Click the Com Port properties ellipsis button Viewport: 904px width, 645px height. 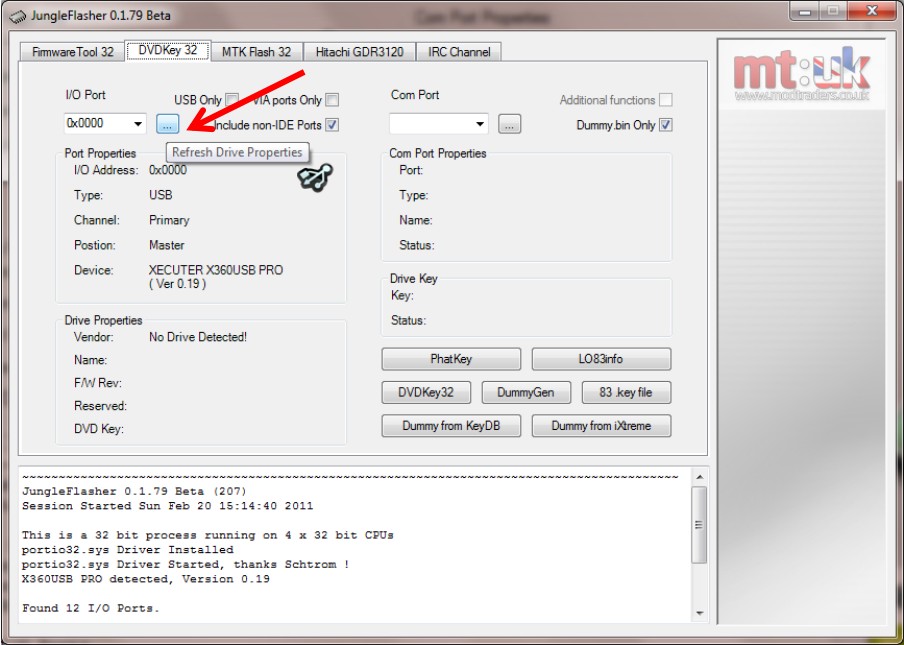point(510,124)
